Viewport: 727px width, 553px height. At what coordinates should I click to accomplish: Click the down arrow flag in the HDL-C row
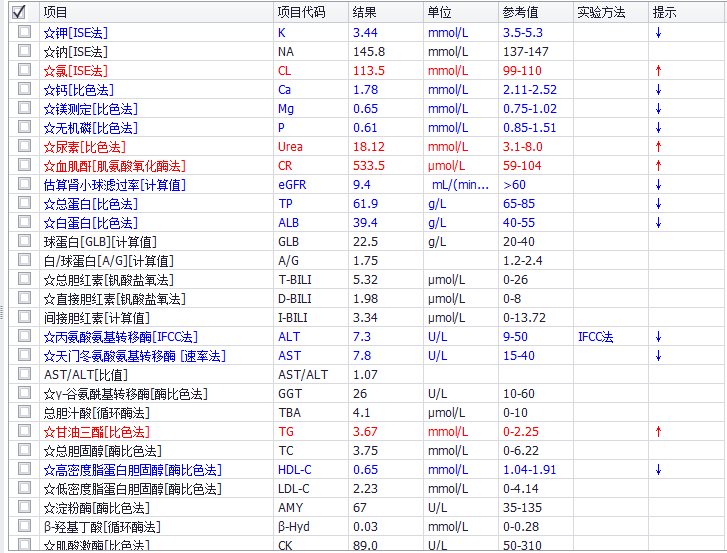658,470
